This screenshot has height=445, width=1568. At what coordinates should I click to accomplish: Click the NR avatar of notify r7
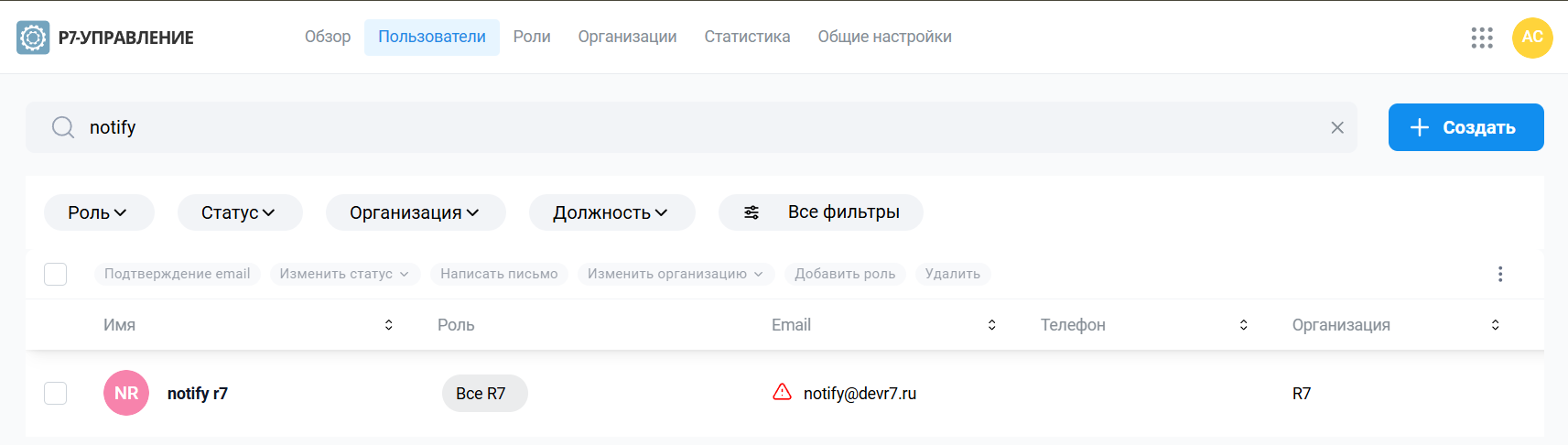(x=126, y=393)
